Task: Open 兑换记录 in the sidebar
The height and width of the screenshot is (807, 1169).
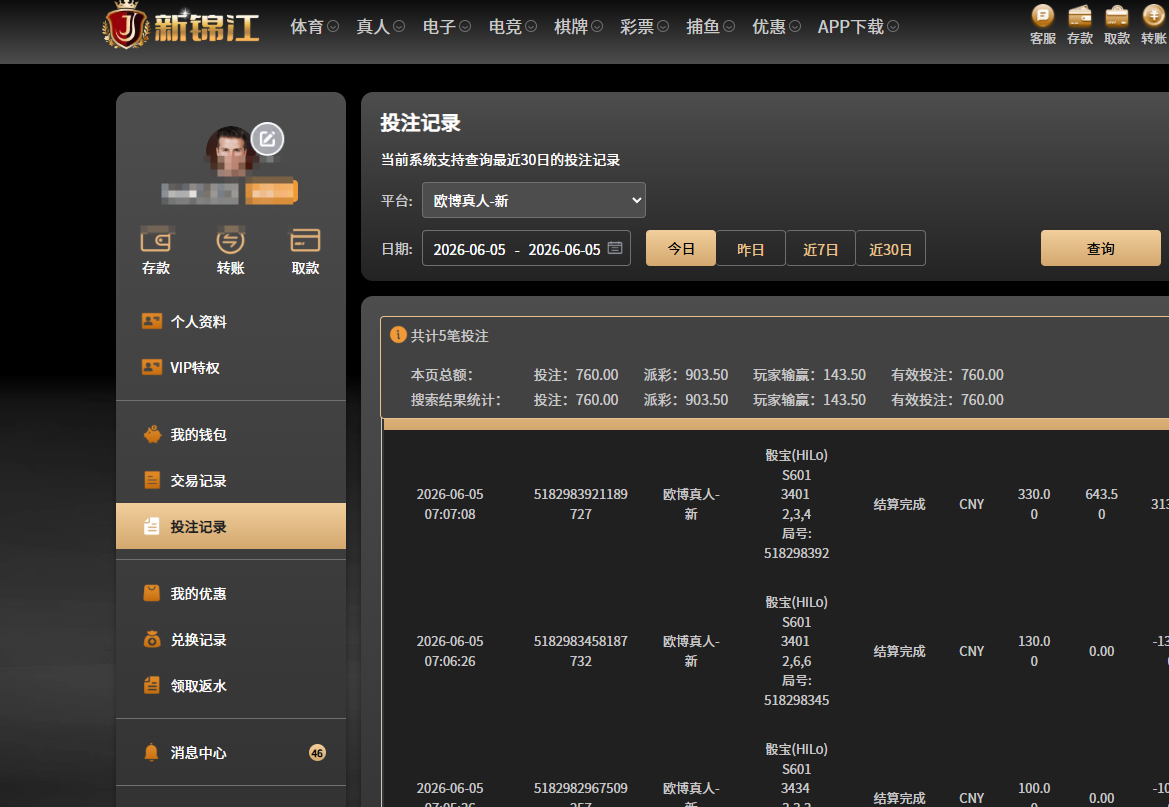Action: pyautogui.click(x=230, y=640)
